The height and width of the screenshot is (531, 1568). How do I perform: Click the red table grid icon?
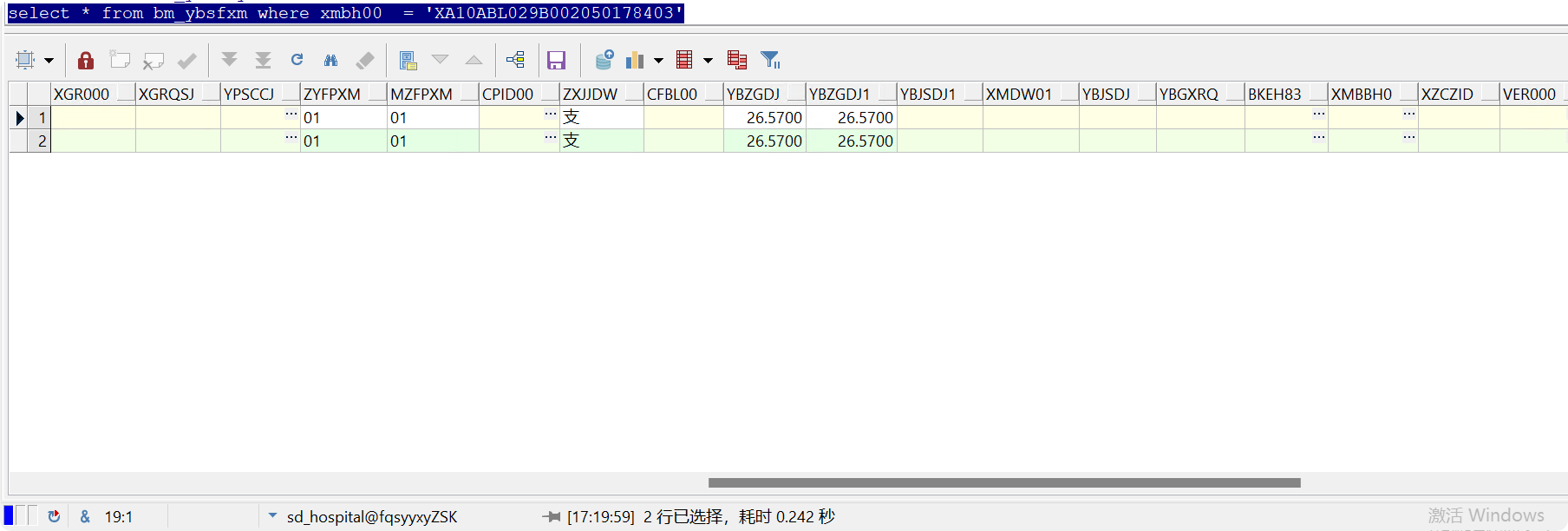(x=684, y=60)
